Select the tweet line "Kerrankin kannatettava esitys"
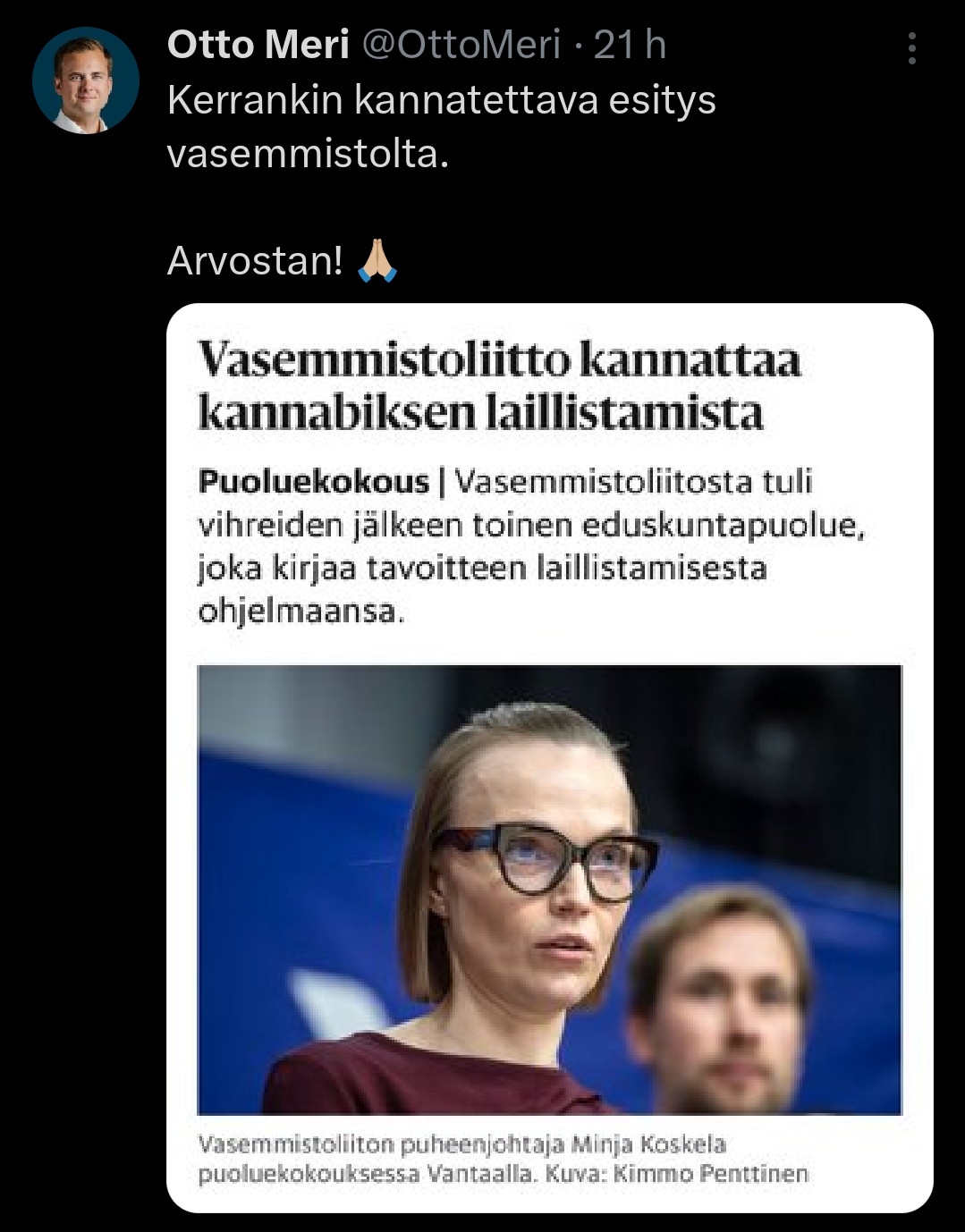Viewport: 965px width, 1232px height. point(441,100)
